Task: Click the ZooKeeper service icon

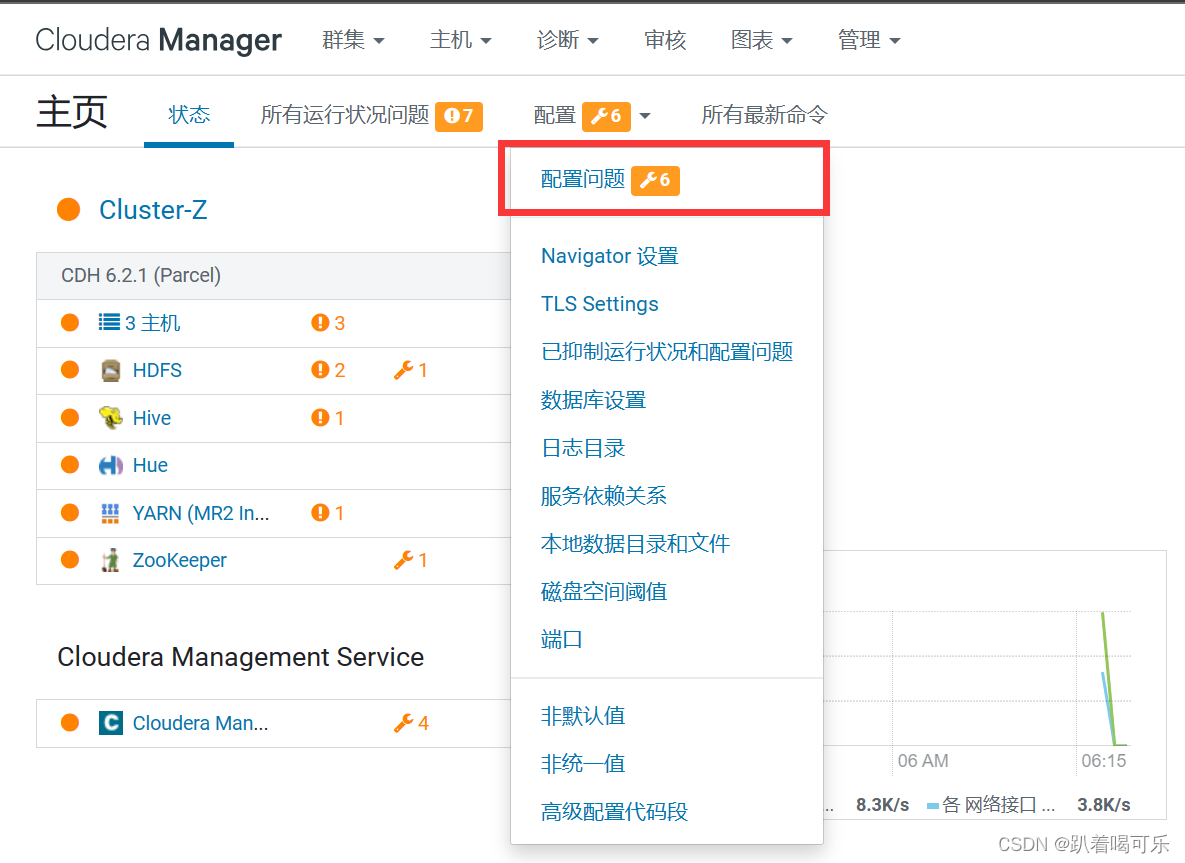Action: point(110,560)
